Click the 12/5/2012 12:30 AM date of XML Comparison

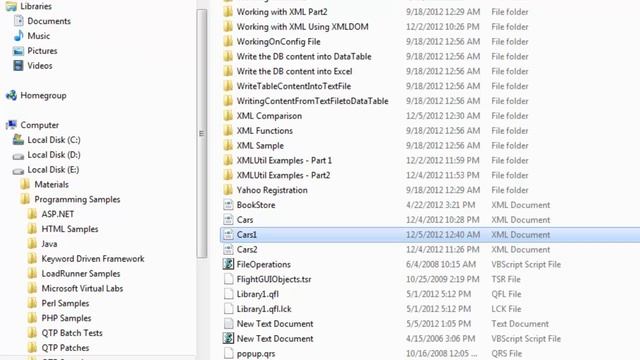443,116
